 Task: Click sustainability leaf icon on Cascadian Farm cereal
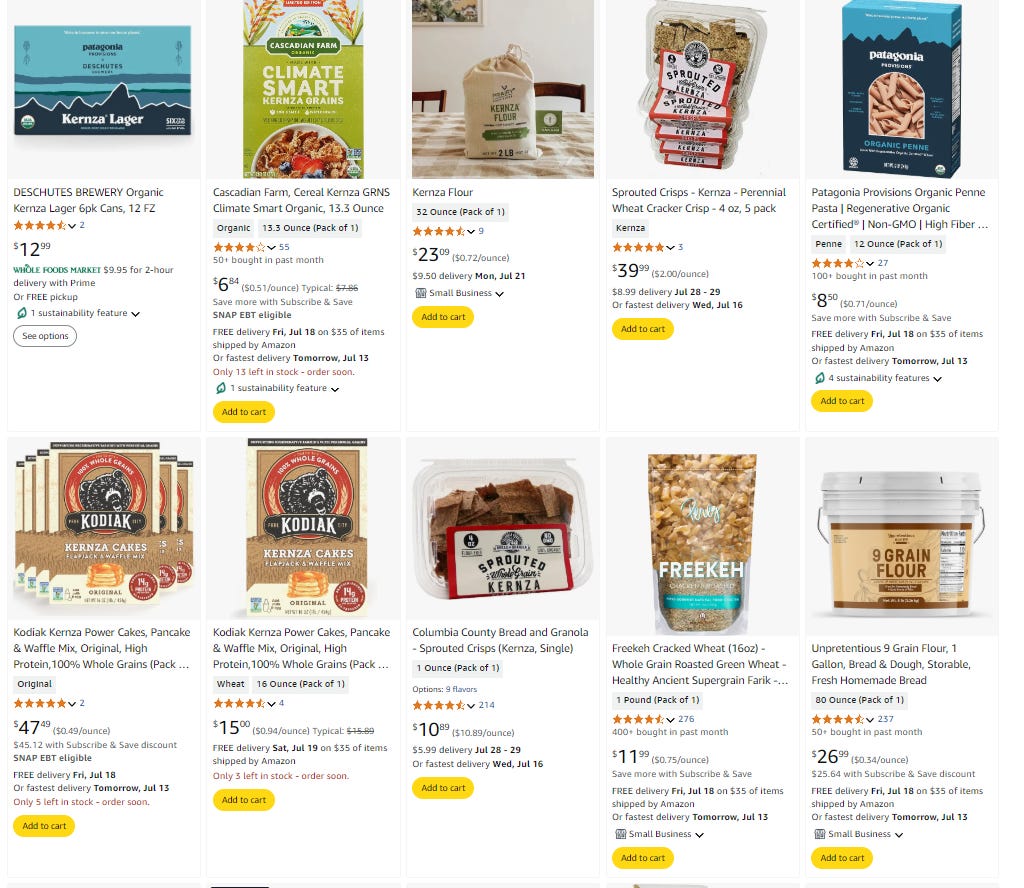(221, 388)
